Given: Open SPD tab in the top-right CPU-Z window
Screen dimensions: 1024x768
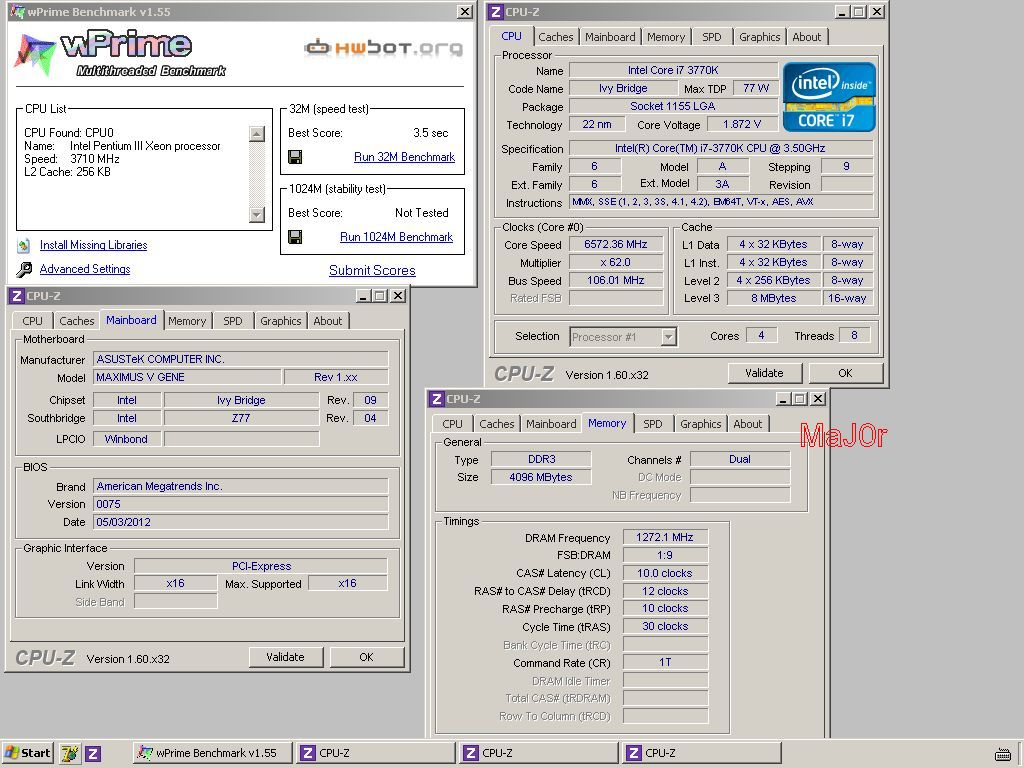Looking at the screenshot, I should click(712, 37).
